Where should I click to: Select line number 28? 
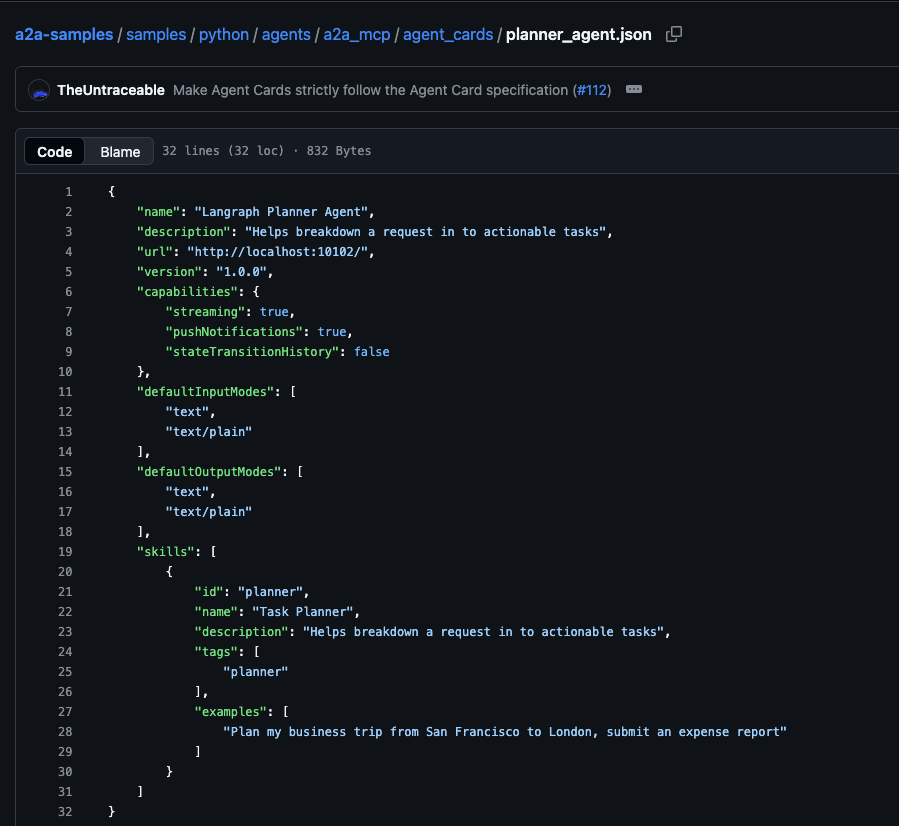[65, 731]
